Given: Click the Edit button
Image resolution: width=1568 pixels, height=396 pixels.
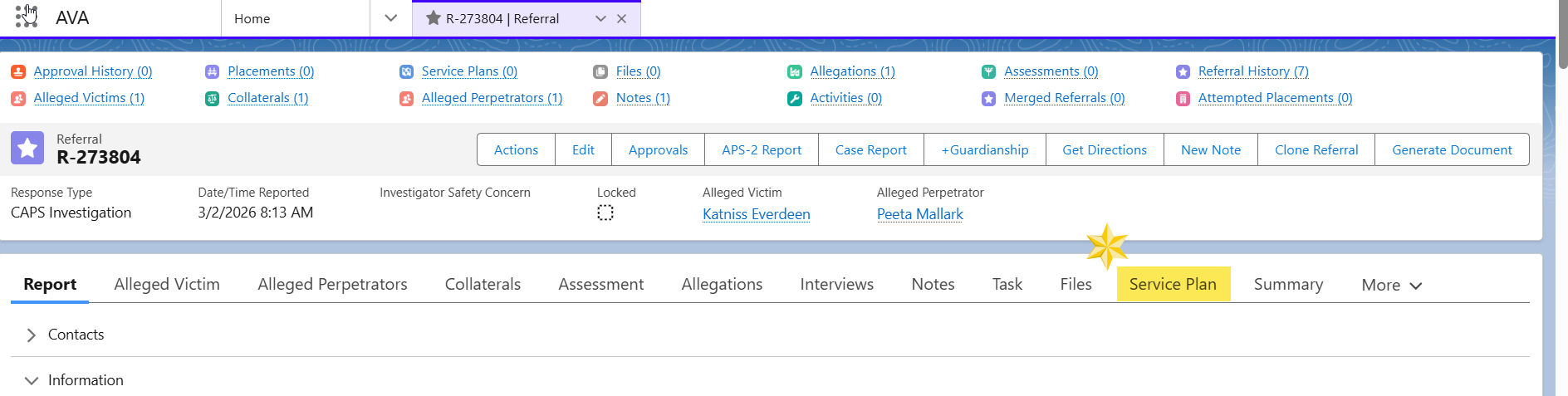Looking at the screenshot, I should tap(583, 149).
